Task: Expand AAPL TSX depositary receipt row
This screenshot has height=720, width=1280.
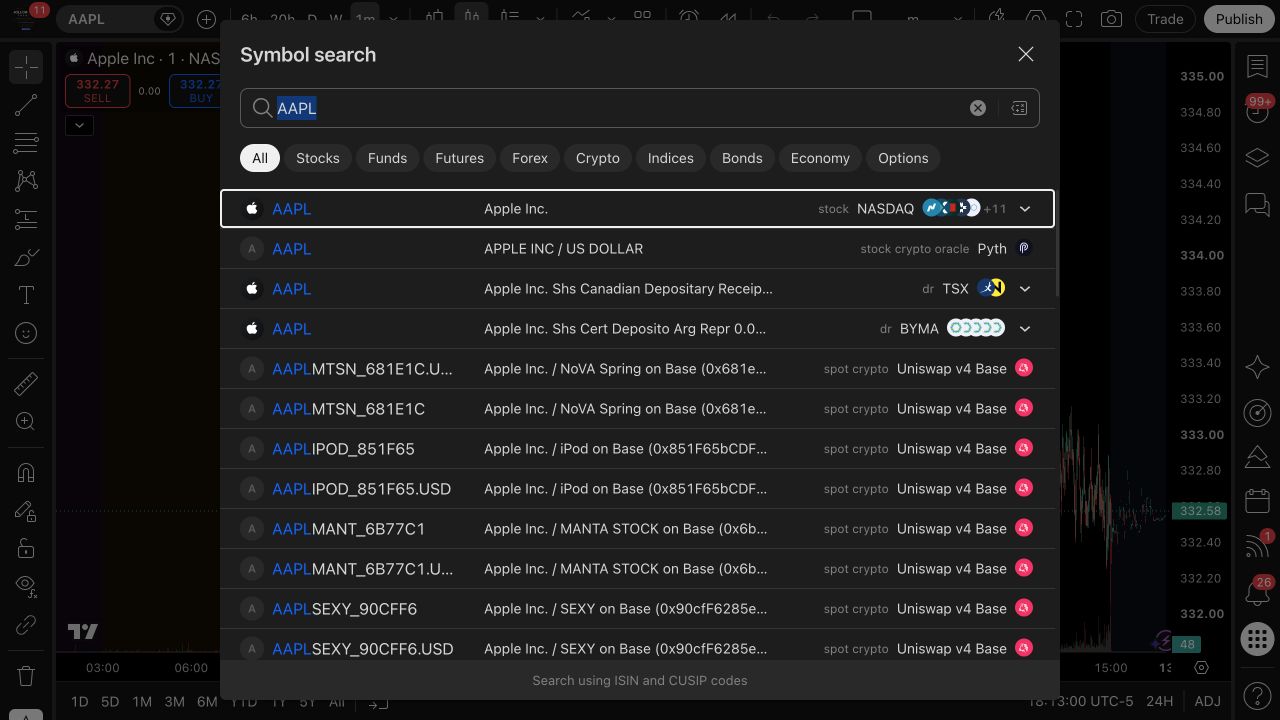Action: 1025,289
